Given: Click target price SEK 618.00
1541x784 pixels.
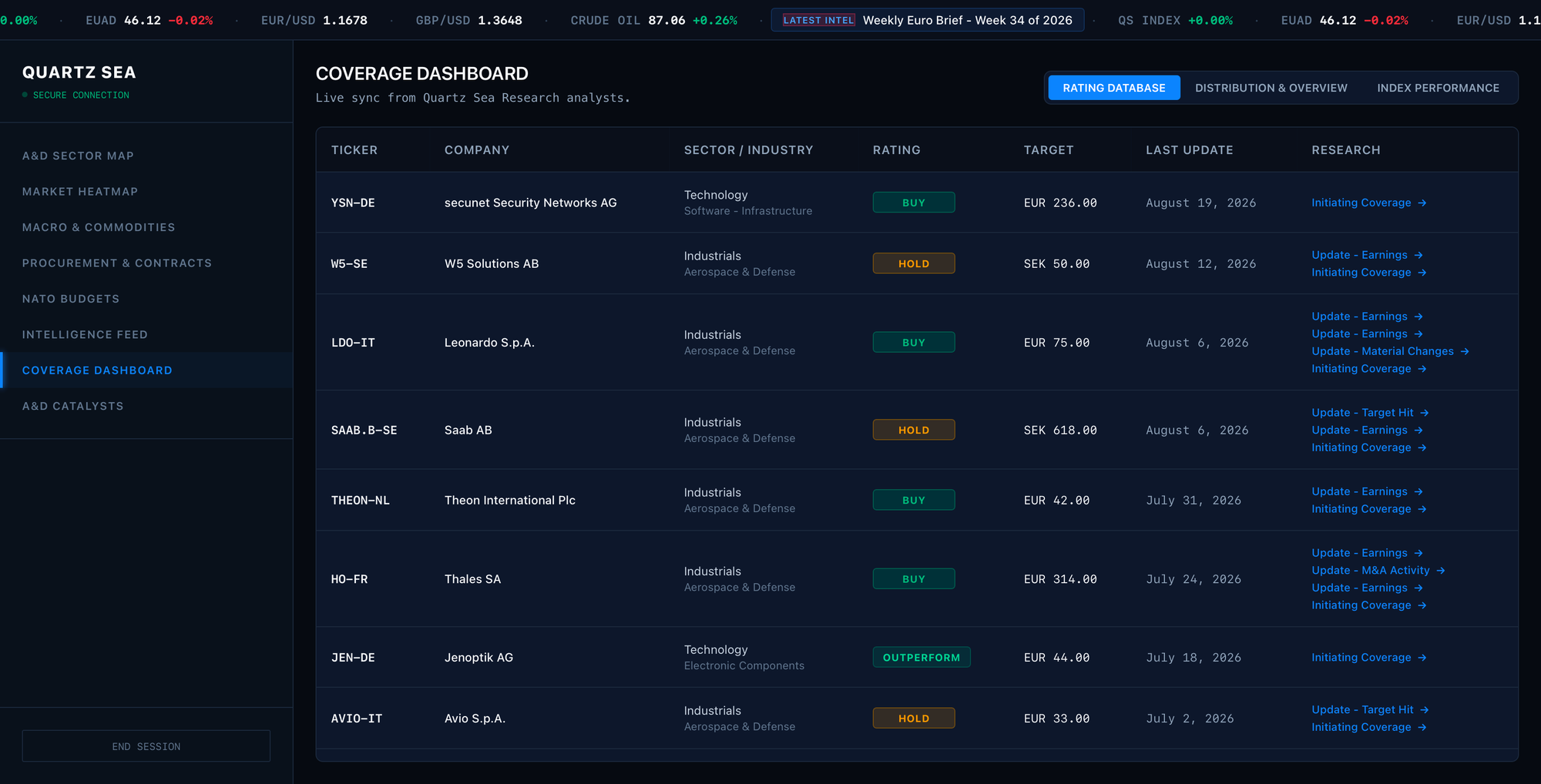Looking at the screenshot, I should pos(1060,430).
